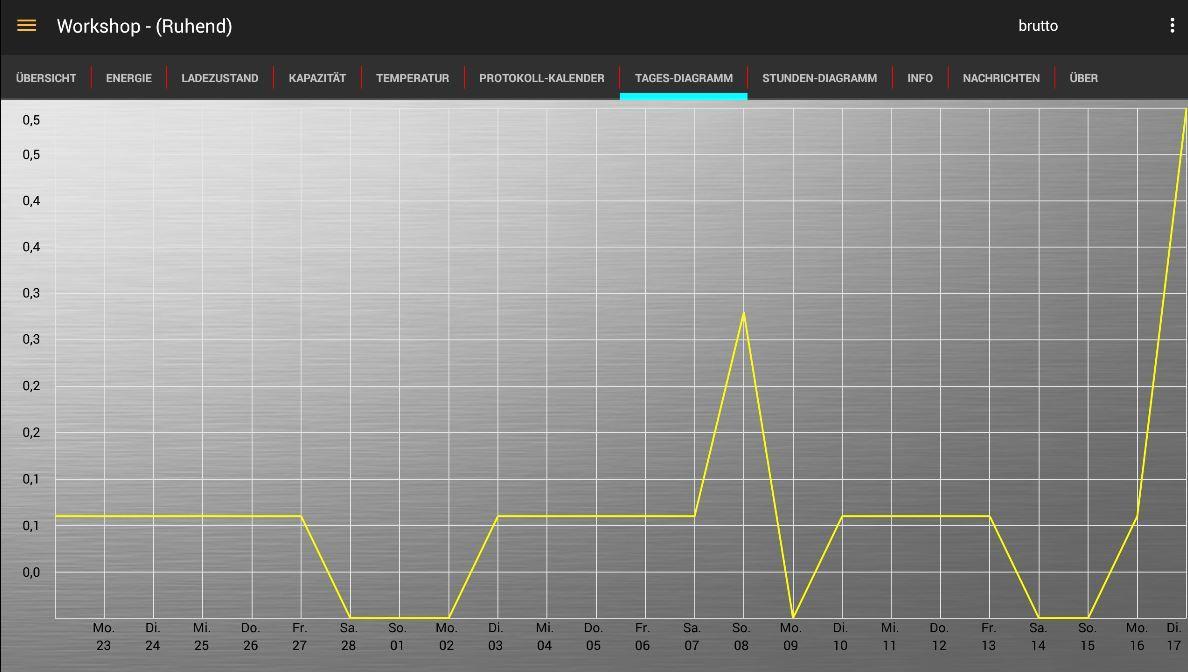Click the 'Do. 12' axis label
The width and height of the screenshot is (1188, 672).
pyautogui.click(x=939, y=636)
